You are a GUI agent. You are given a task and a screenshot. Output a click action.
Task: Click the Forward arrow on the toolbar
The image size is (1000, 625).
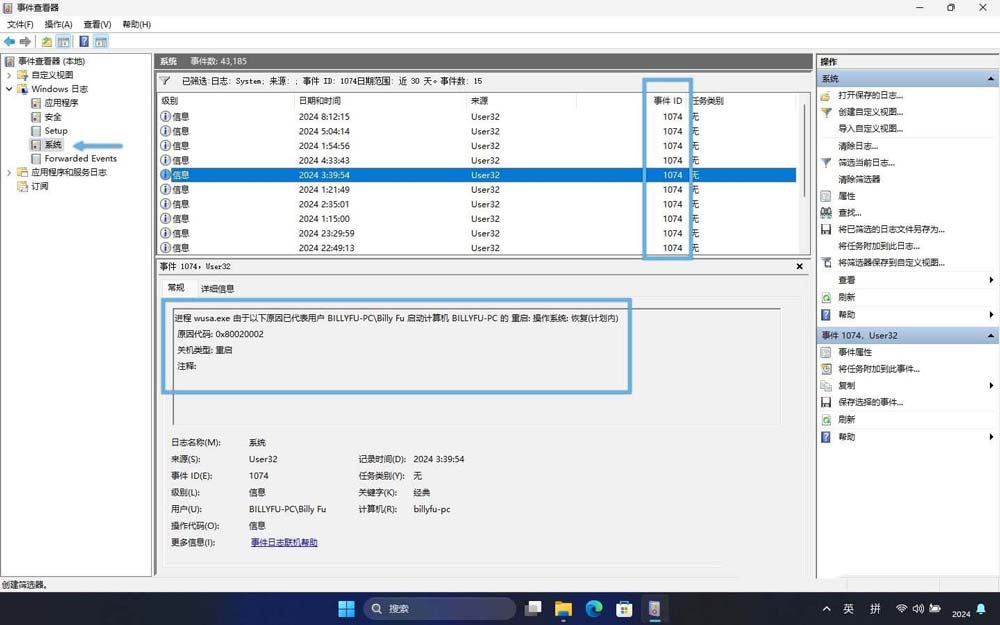[x=24, y=42]
